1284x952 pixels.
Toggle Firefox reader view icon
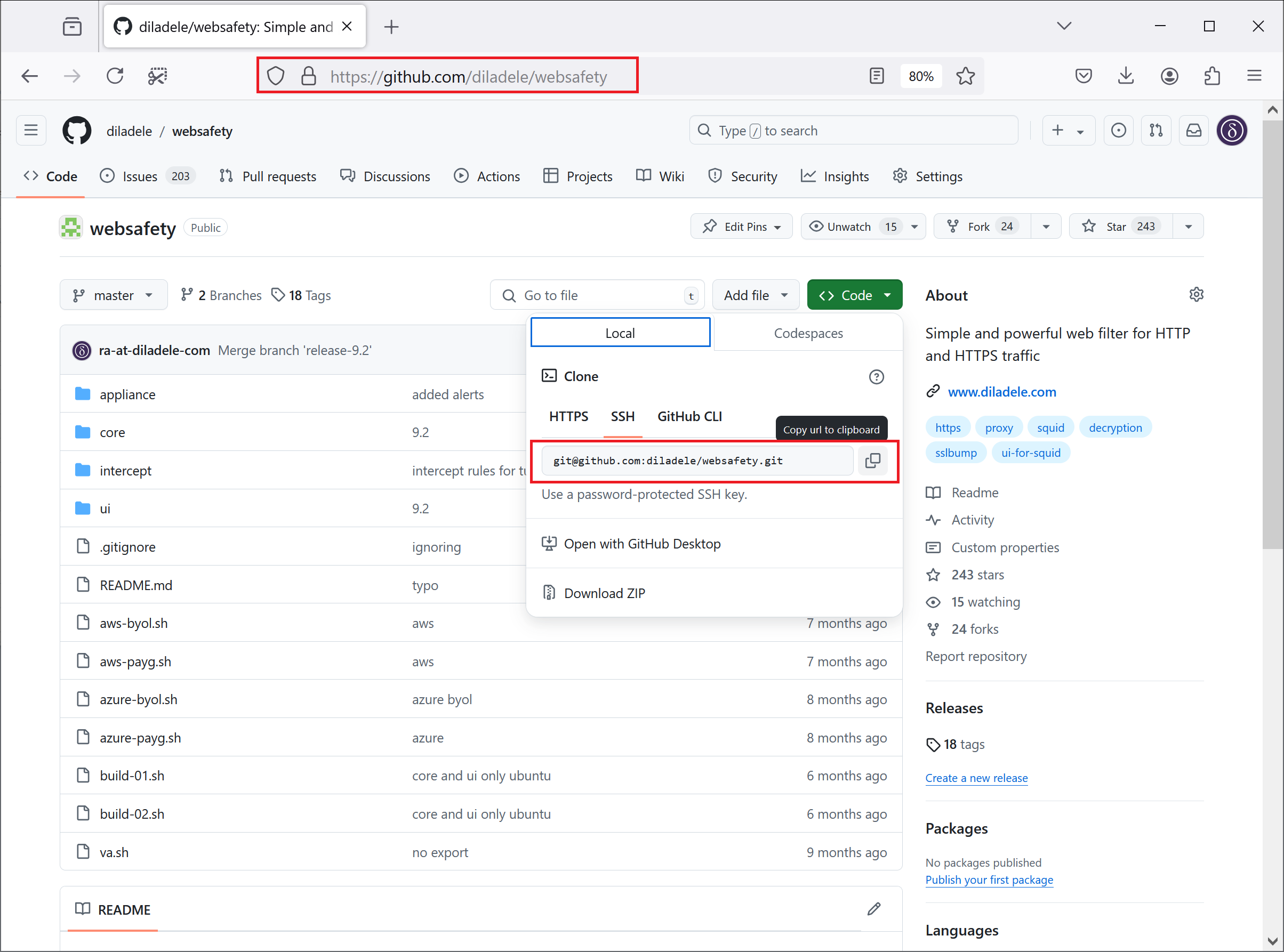point(876,76)
